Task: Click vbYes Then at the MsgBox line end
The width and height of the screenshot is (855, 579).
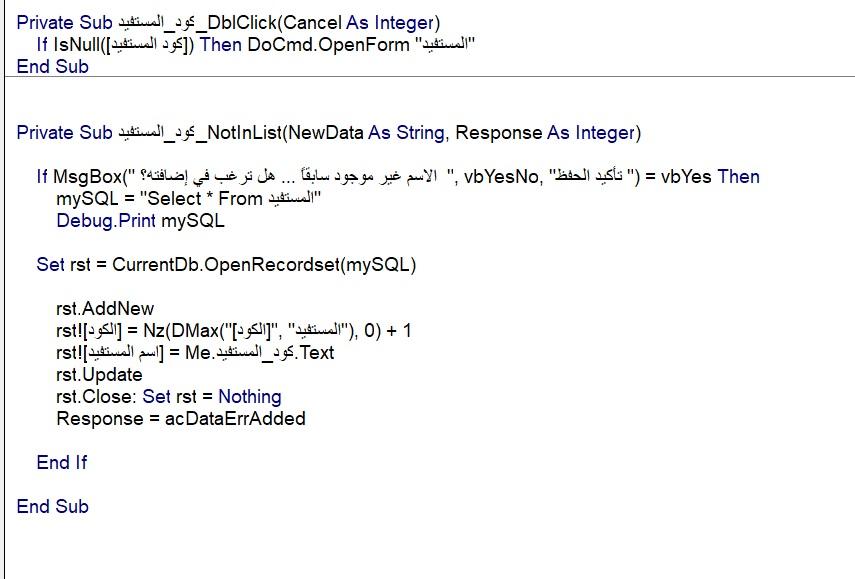Action: click(710, 177)
